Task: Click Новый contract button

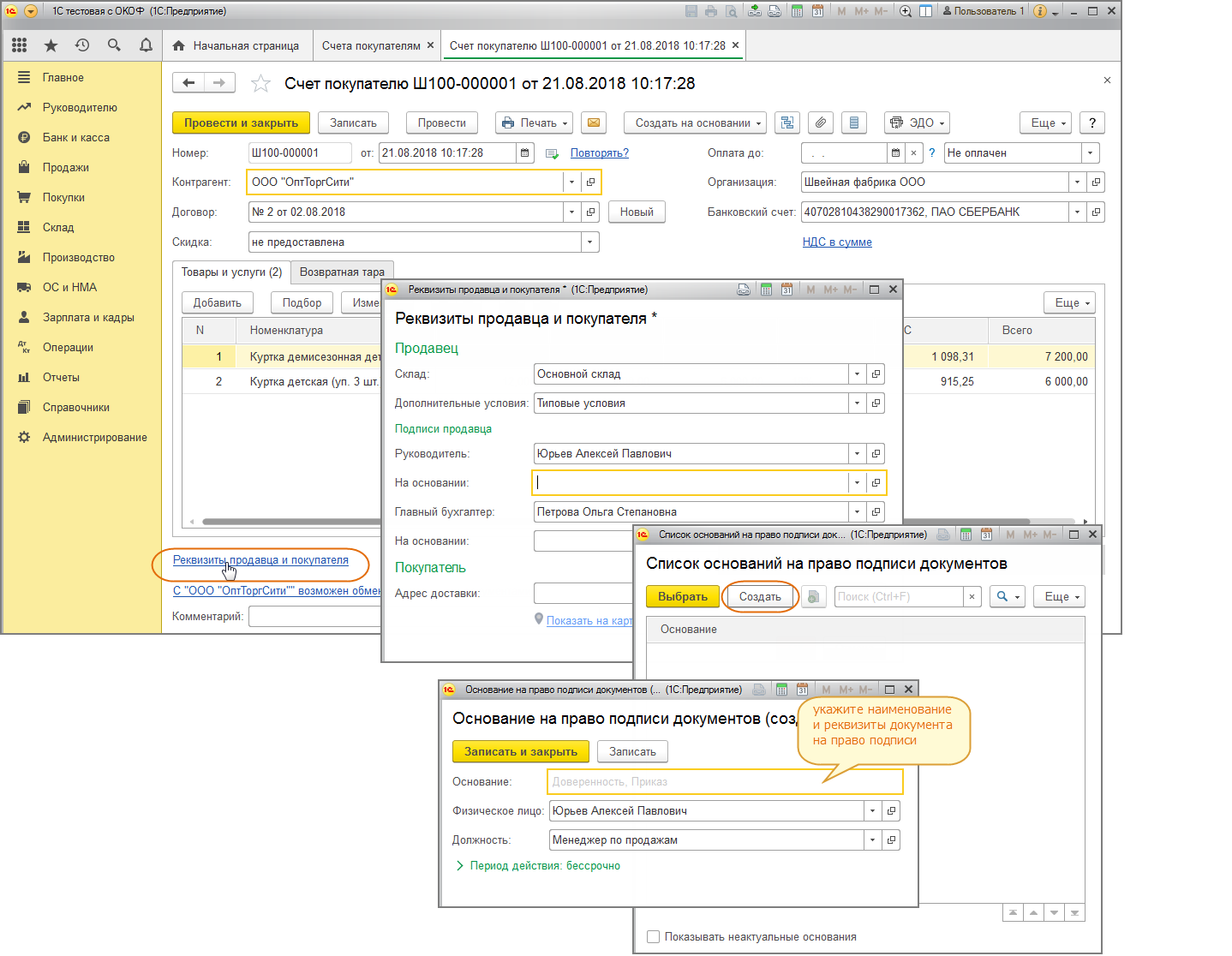Action: (637, 212)
